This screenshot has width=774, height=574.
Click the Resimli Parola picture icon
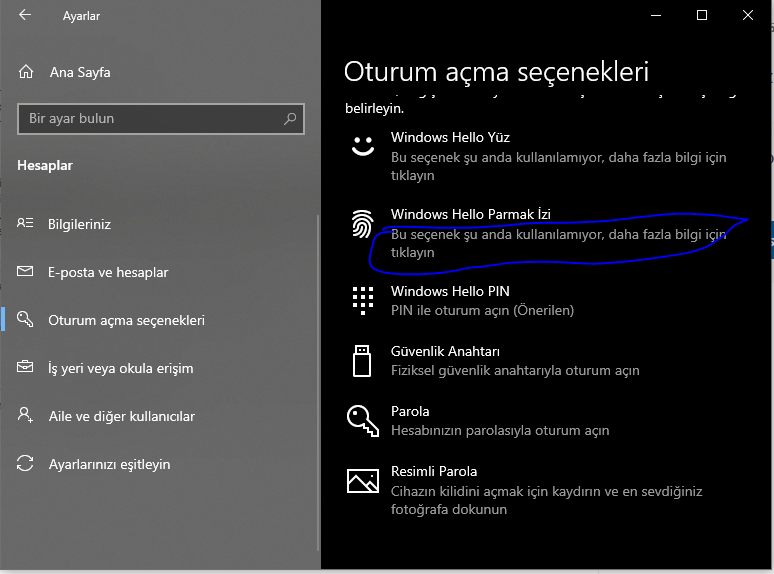pos(363,481)
